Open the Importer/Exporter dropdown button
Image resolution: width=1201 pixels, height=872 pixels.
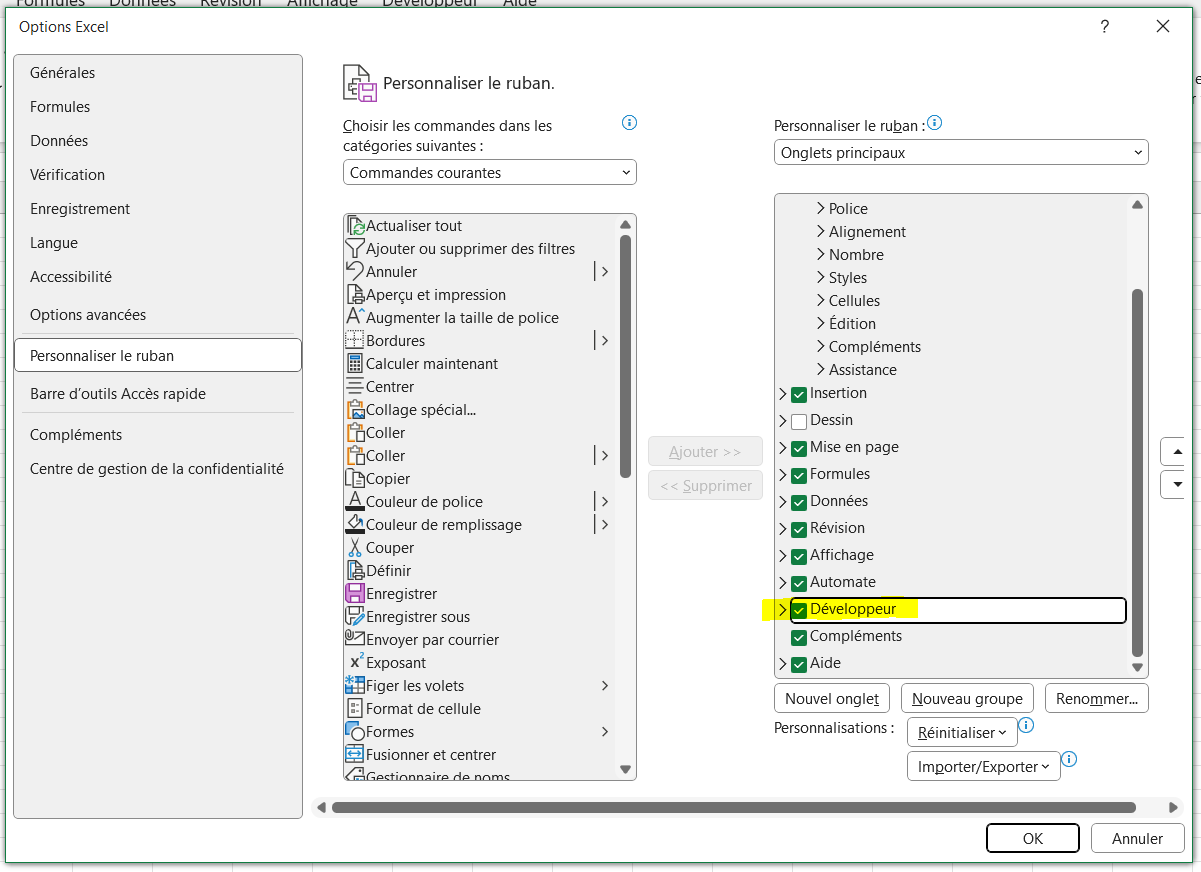click(x=984, y=767)
